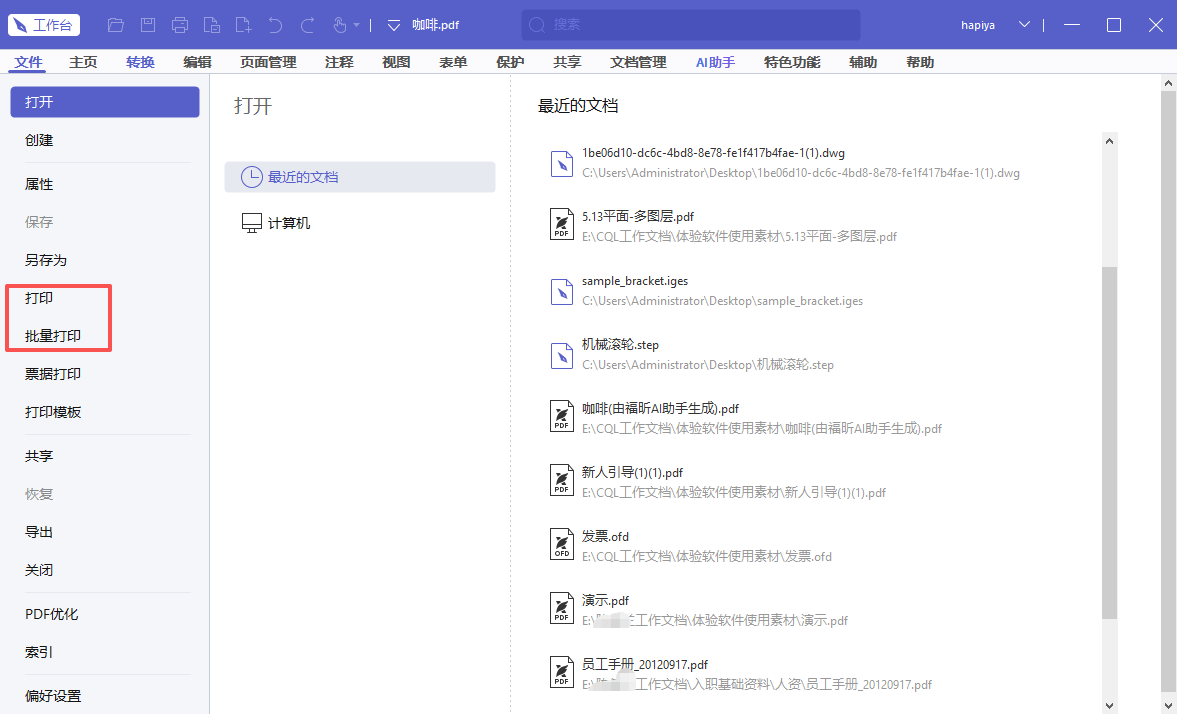The image size is (1177, 714).
Task: Open recent file sample_bracket.iges by name
Action: 635,282
